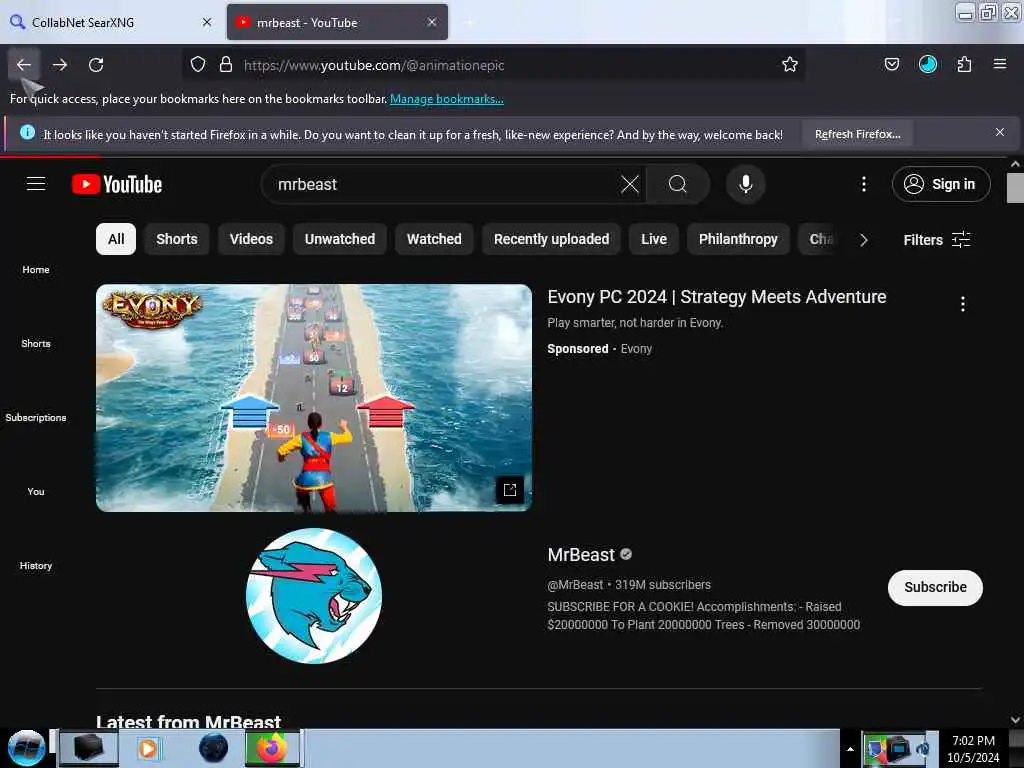Open You in the YouTube sidebar
The width and height of the screenshot is (1024, 768).
[x=36, y=491]
